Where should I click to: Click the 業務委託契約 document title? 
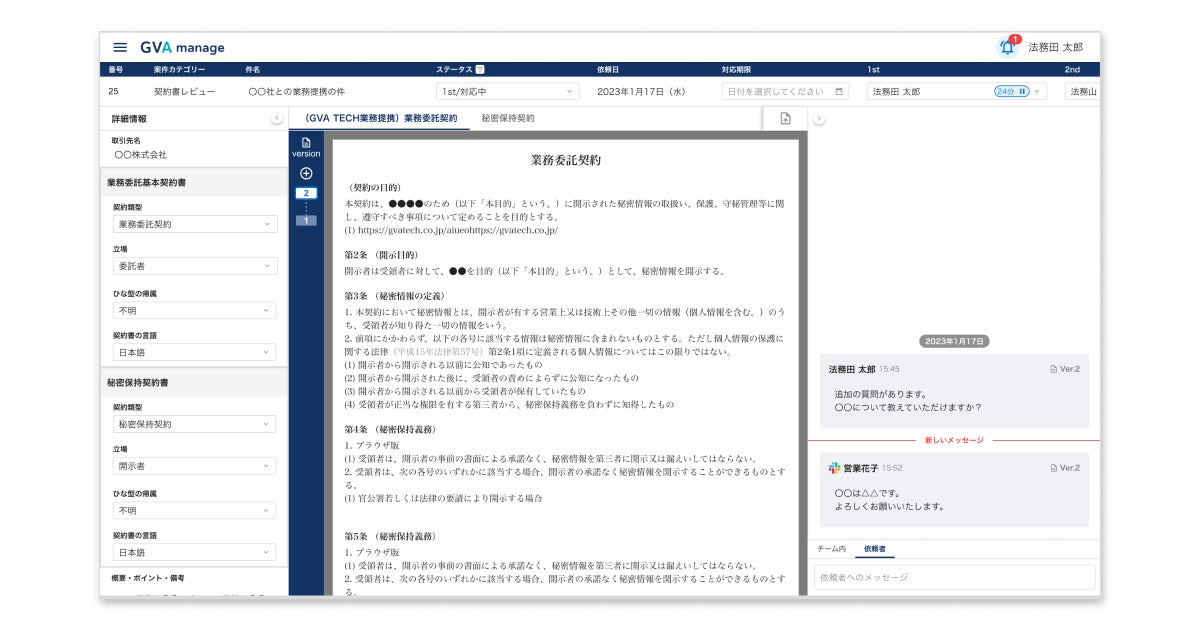[x=566, y=159]
